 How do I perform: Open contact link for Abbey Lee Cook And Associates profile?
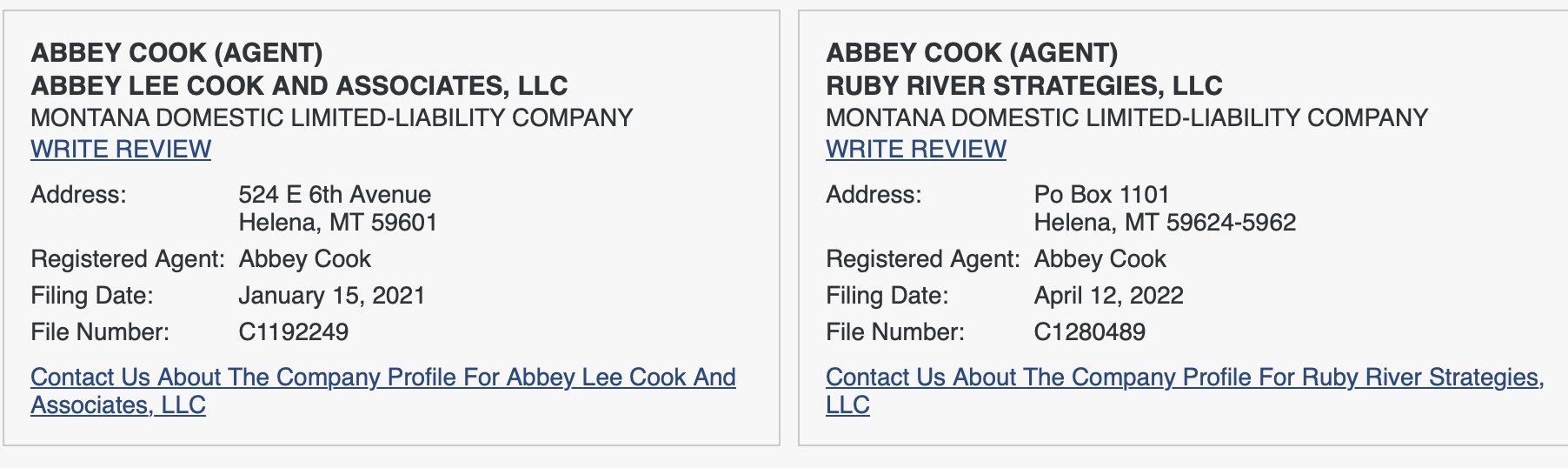(x=382, y=378)
